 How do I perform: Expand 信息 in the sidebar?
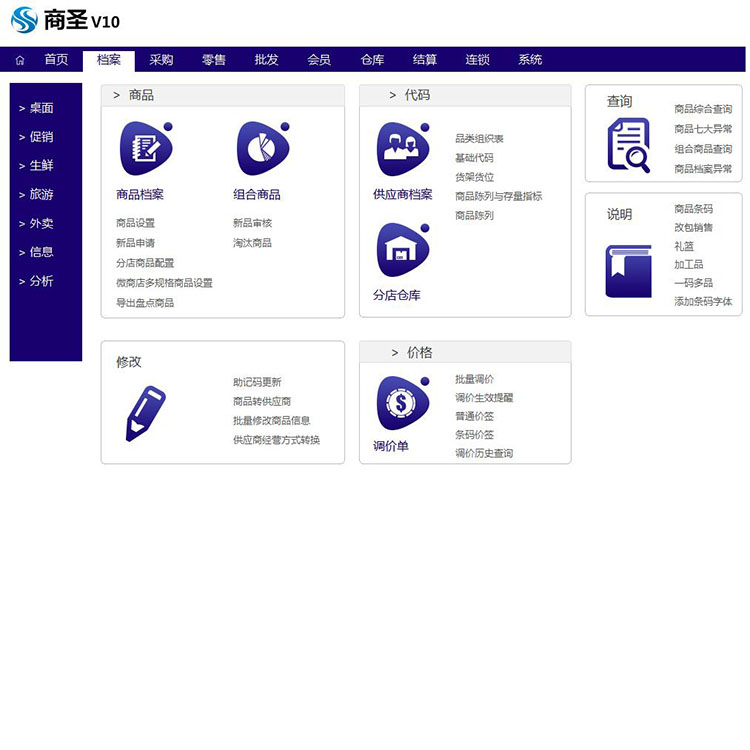[x=36, y=252]
